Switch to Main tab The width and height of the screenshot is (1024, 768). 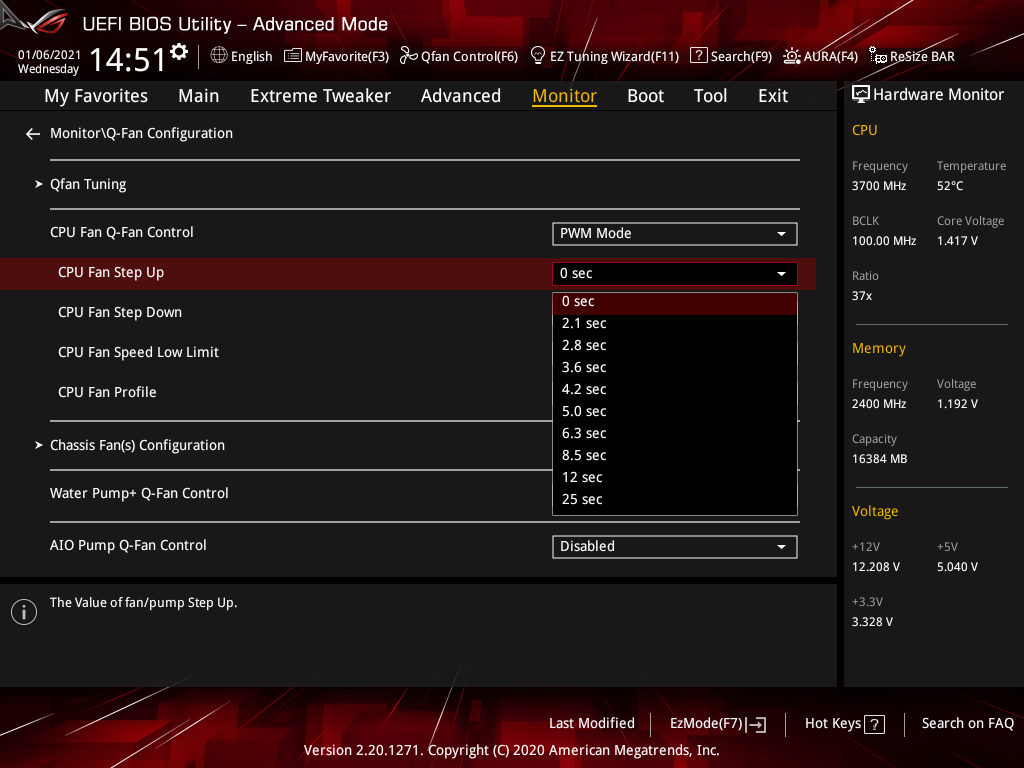199,96
